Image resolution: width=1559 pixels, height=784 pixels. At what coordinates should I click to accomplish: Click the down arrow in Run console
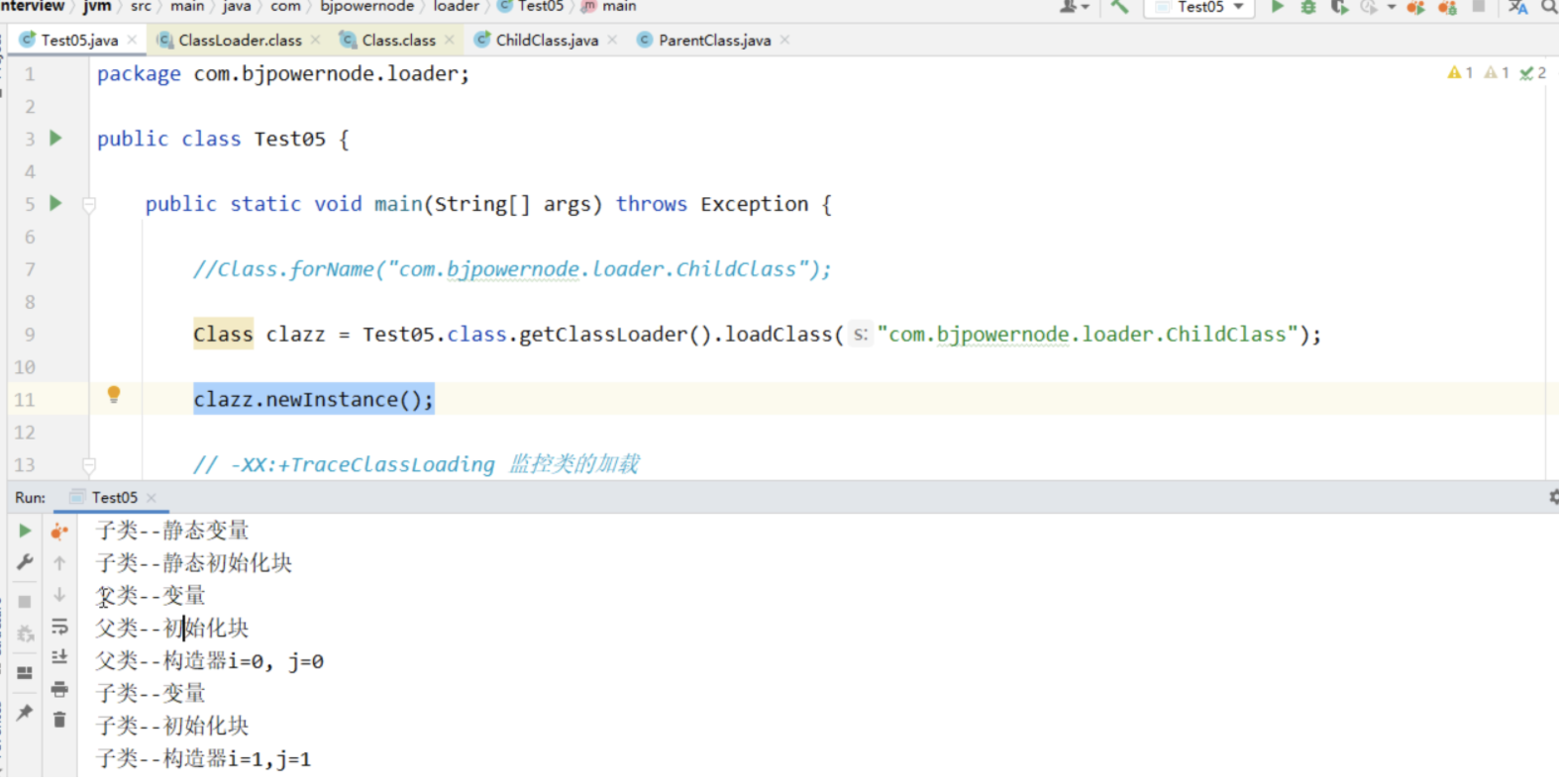59,595
